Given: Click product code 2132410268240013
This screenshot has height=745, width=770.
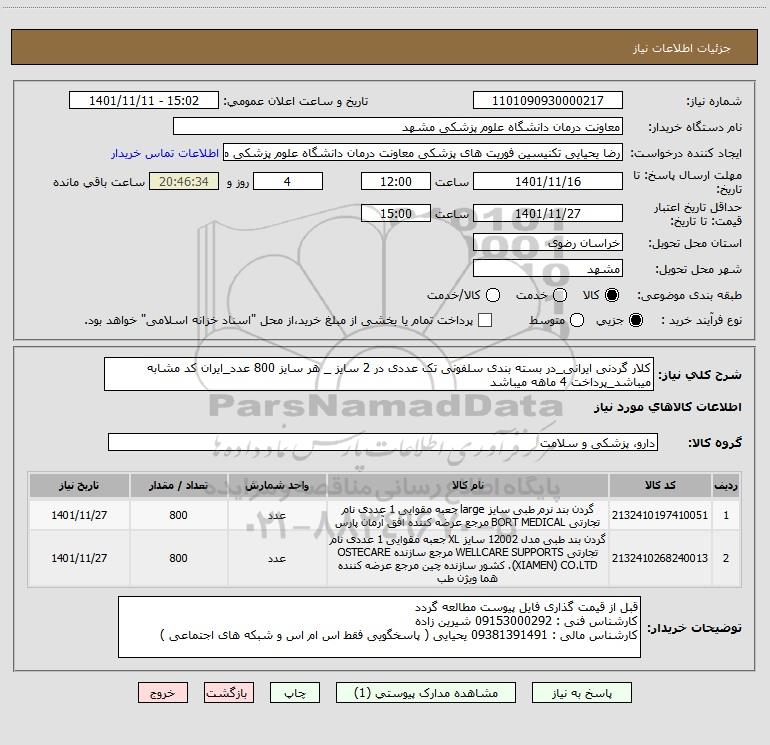Looking at the screenshot, I should point(660,558).
